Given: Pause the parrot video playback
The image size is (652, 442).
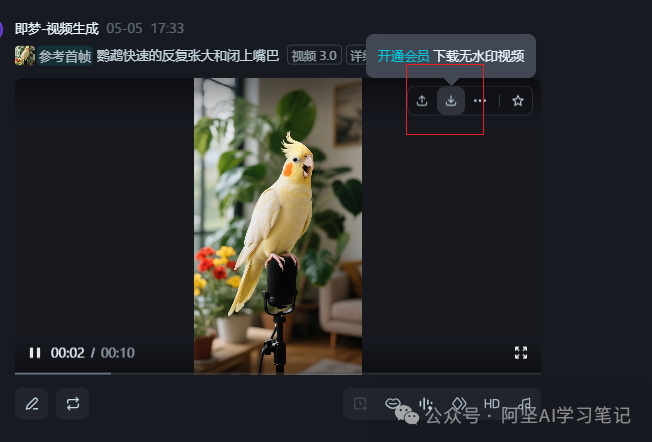Looking at the screenshot, I should point(35,353).
